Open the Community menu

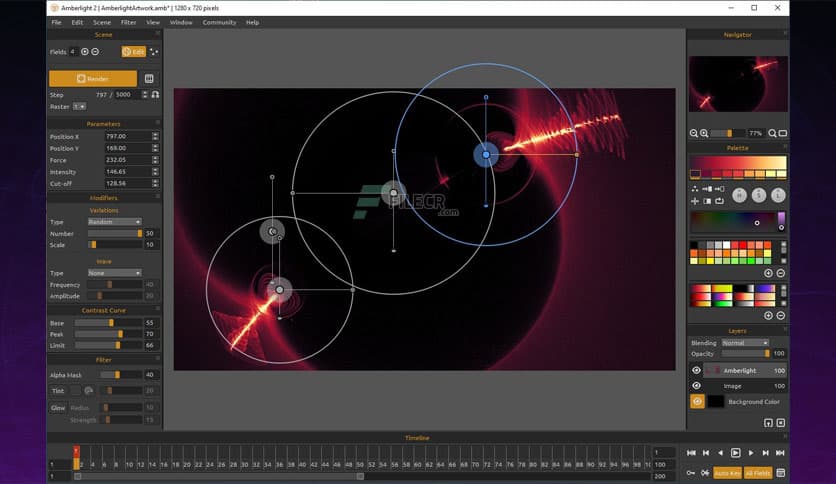pos(219,22)
